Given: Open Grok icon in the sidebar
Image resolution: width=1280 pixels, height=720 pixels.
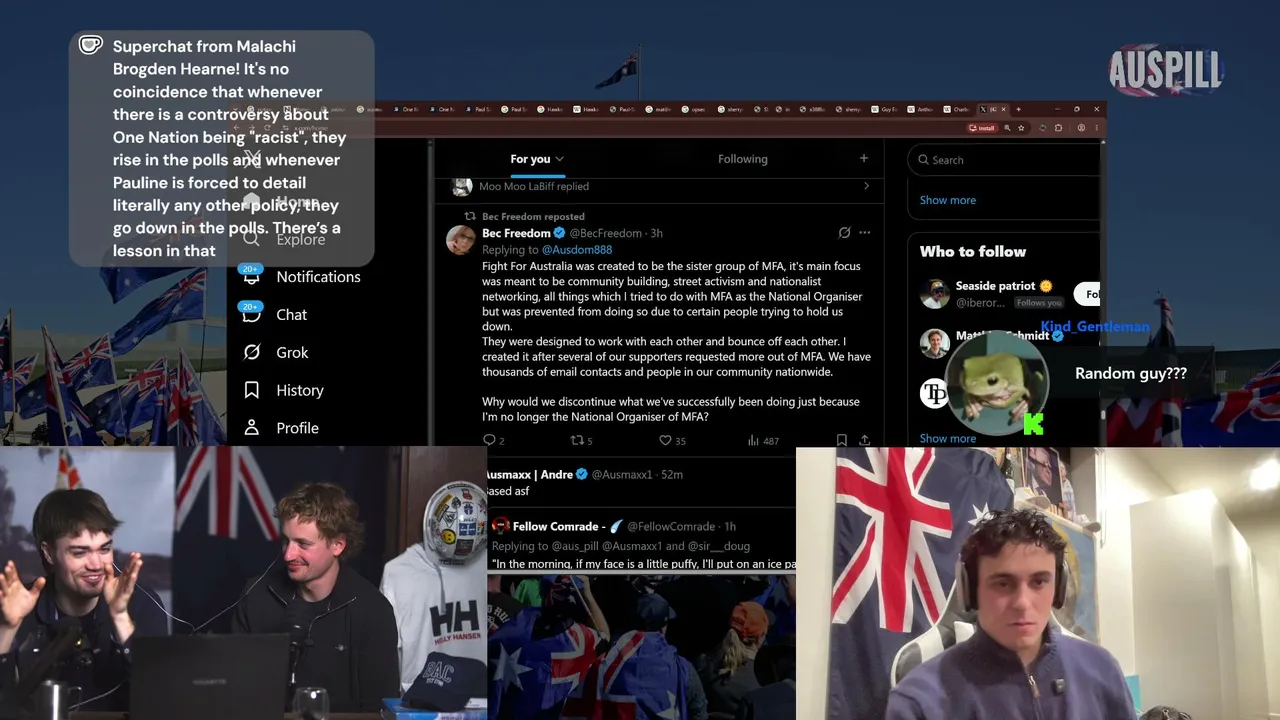Looking at the screenshot, I should point(252,352).
